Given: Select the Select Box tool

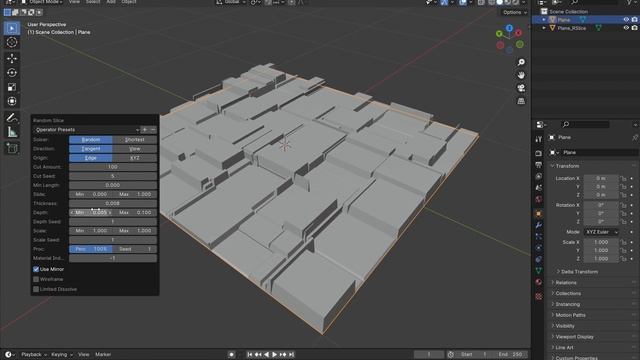Looking at the screenshot, I should pos(12,28).
